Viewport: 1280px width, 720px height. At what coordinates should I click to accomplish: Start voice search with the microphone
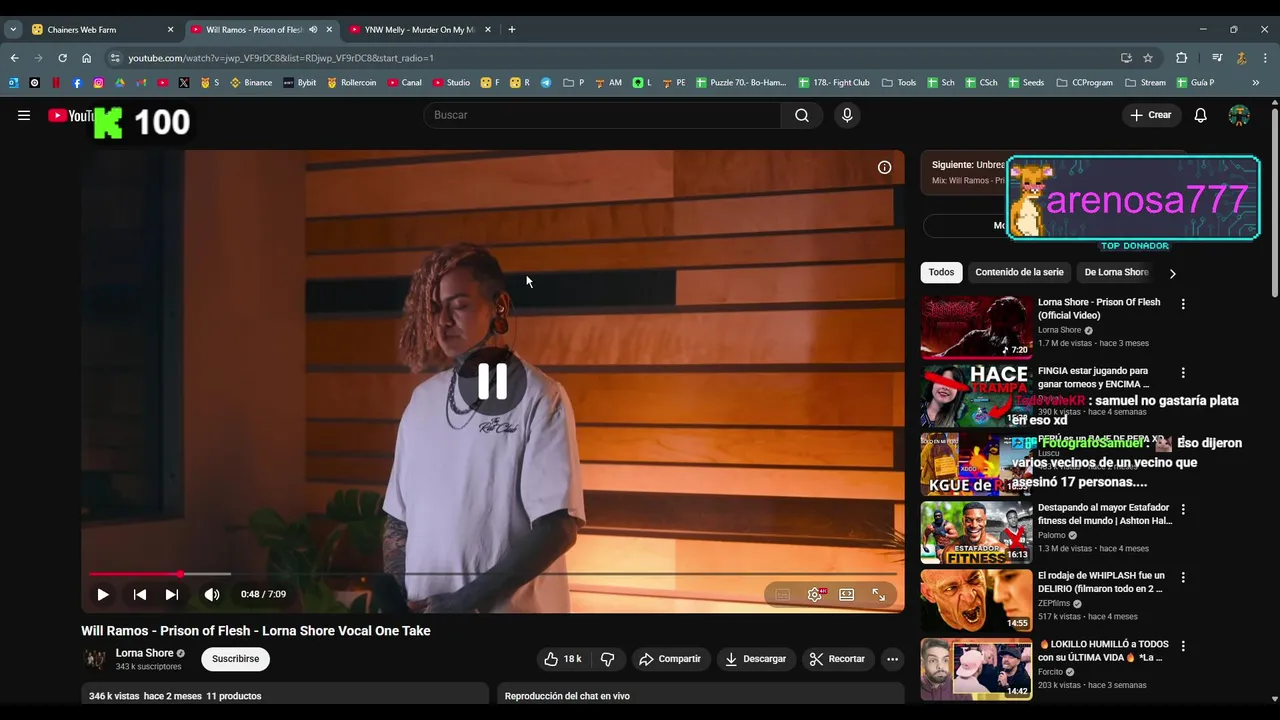[847, 115]
